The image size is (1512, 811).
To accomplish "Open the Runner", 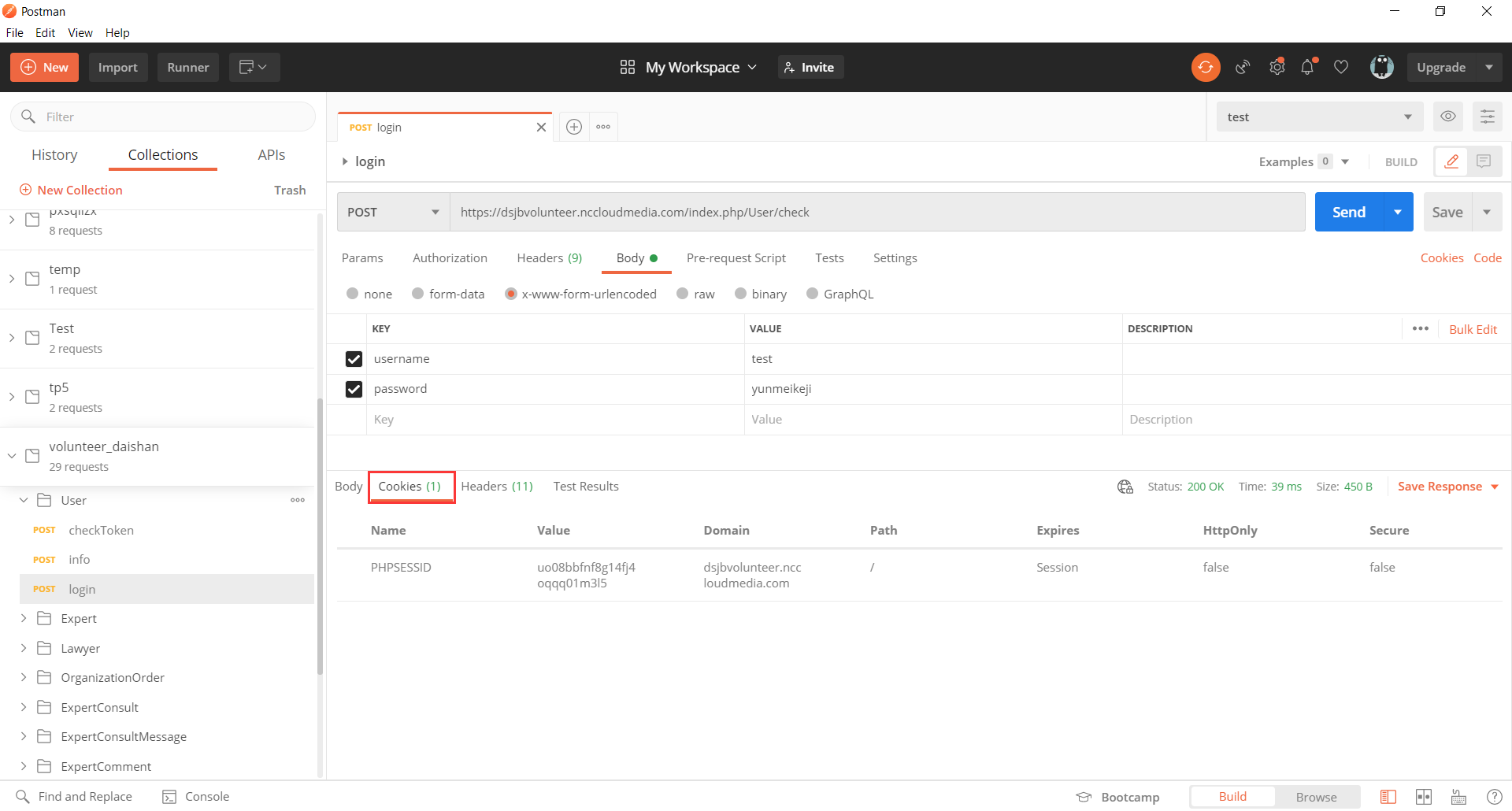I will point(188,68).
